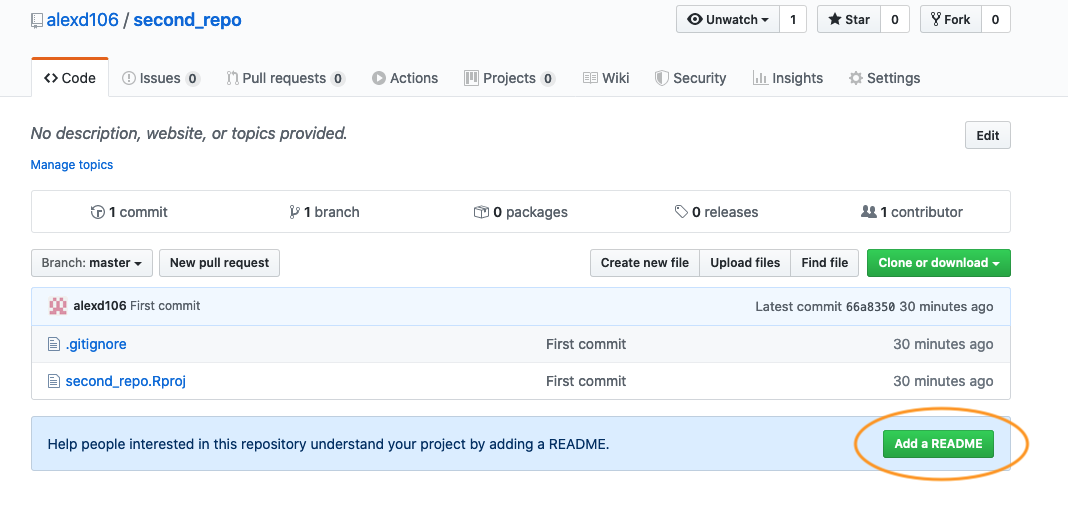Open the 0 packages section
The image size is (1068, 517).
click(521, 212)
